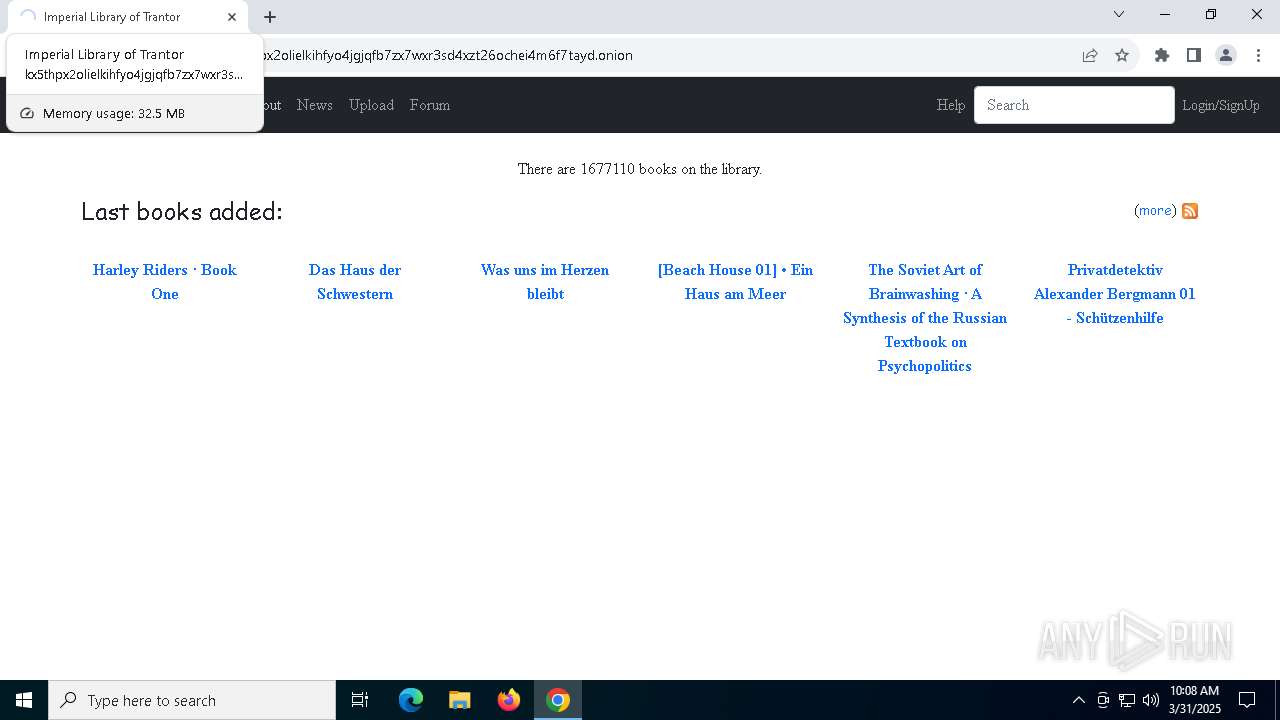The height and width of the screenshot is (720, 1280).
Task: Click the share page icon in address bar
Action: [x=1090, y=55]
